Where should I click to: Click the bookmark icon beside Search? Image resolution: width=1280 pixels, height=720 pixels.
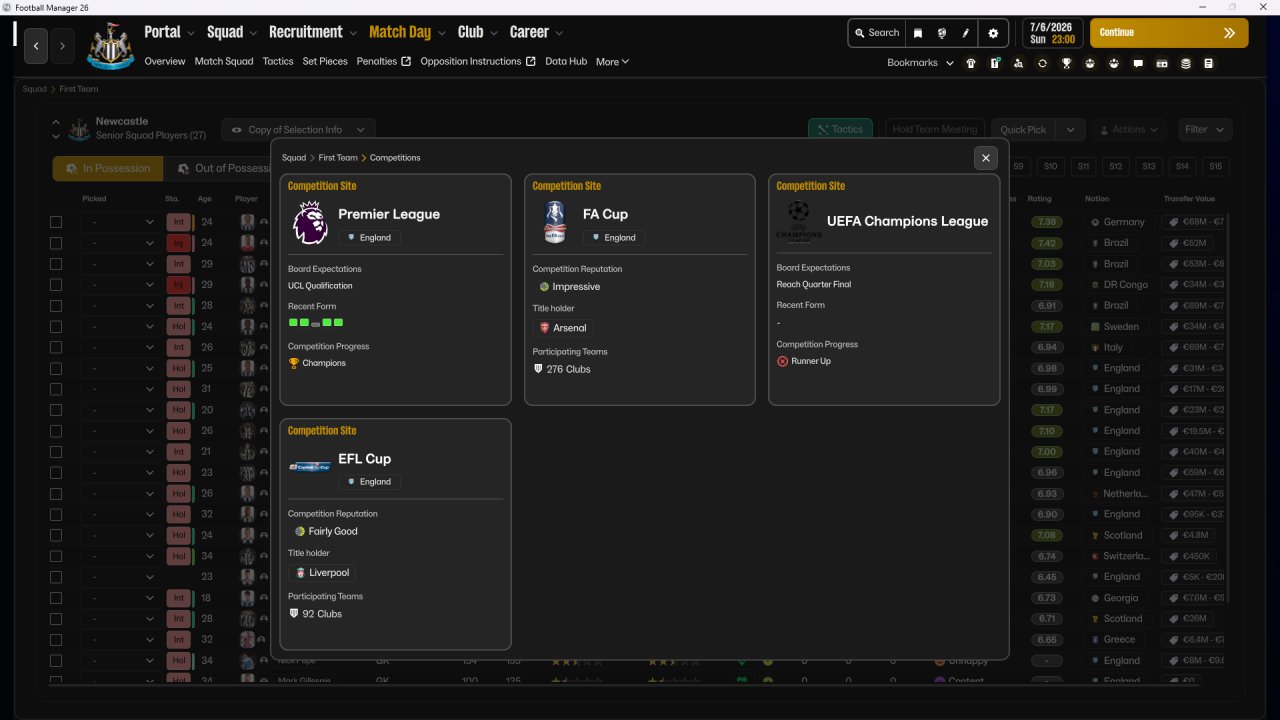[918, 33]
